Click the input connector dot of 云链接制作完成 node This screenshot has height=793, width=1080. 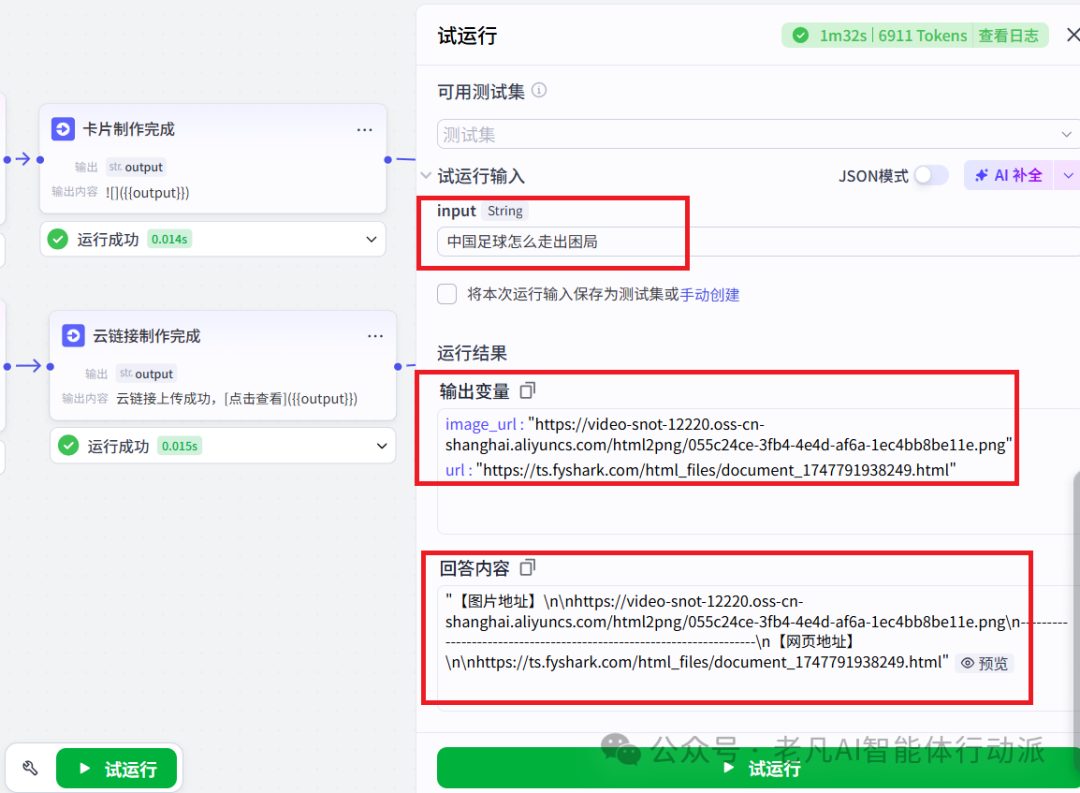(x=50, y=367)
